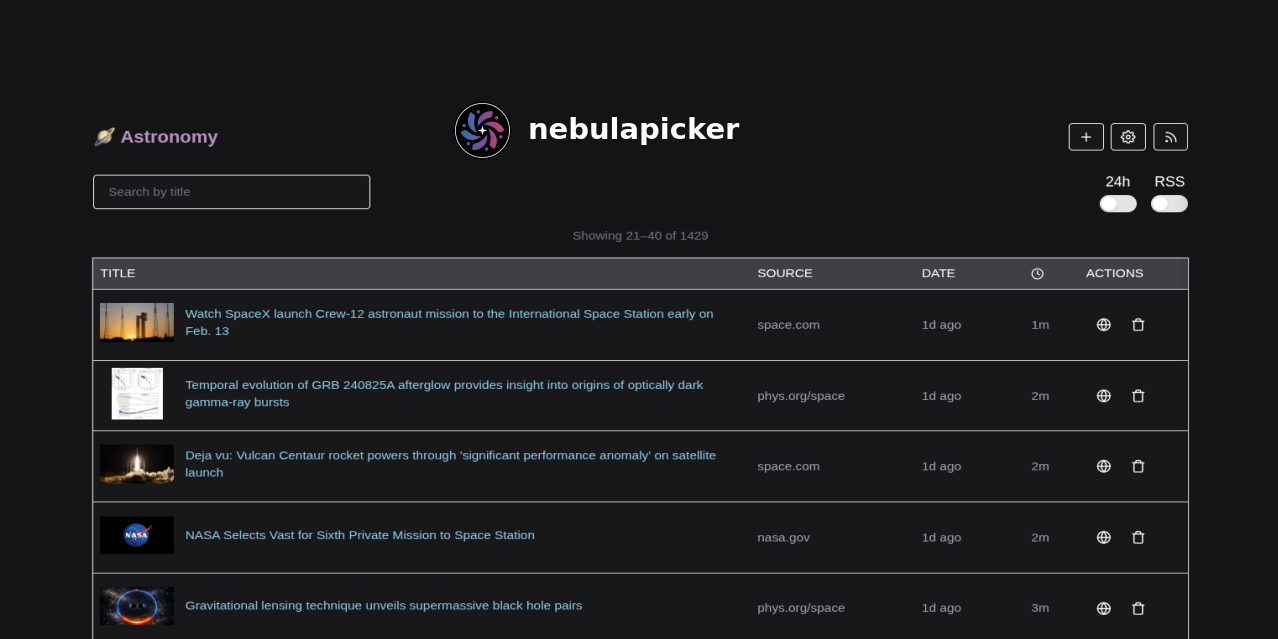Click the supermassive black hole pairs title link
The width and height of the screenshot is (1278, 639).
coord(384,605)
